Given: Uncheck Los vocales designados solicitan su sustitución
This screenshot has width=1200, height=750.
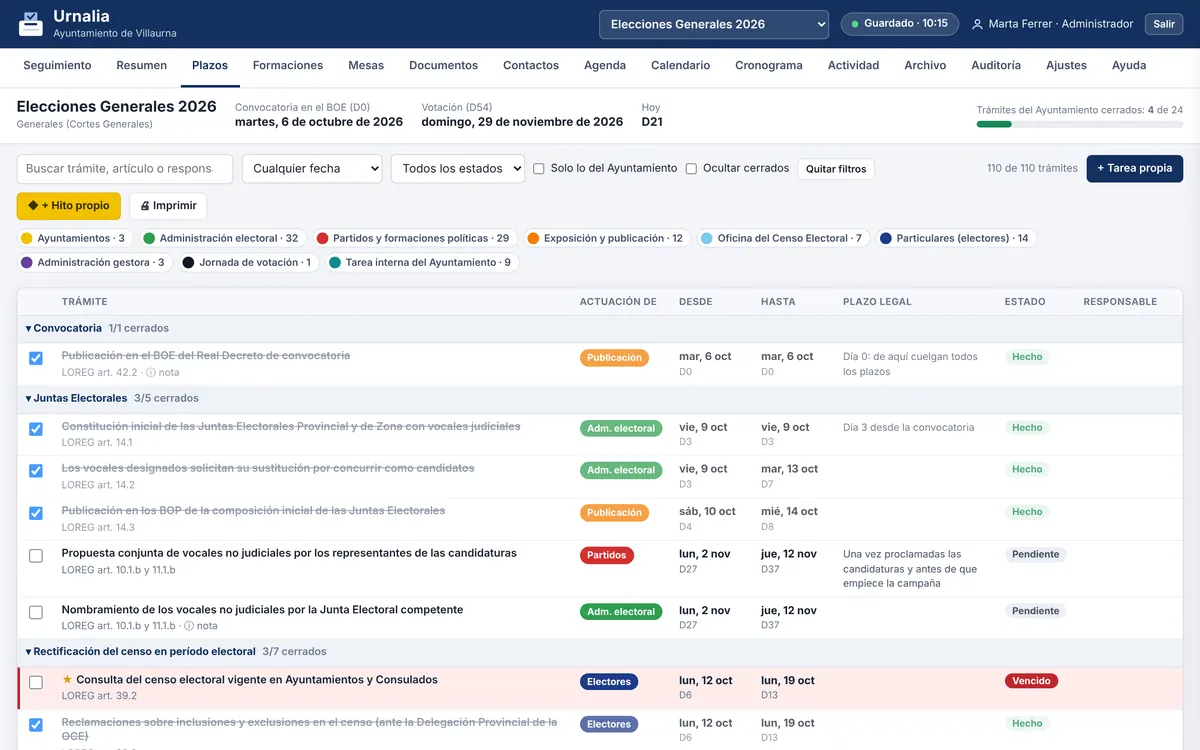Looking at the screenshot, I should pyautogui.click(x=36, y=471).
